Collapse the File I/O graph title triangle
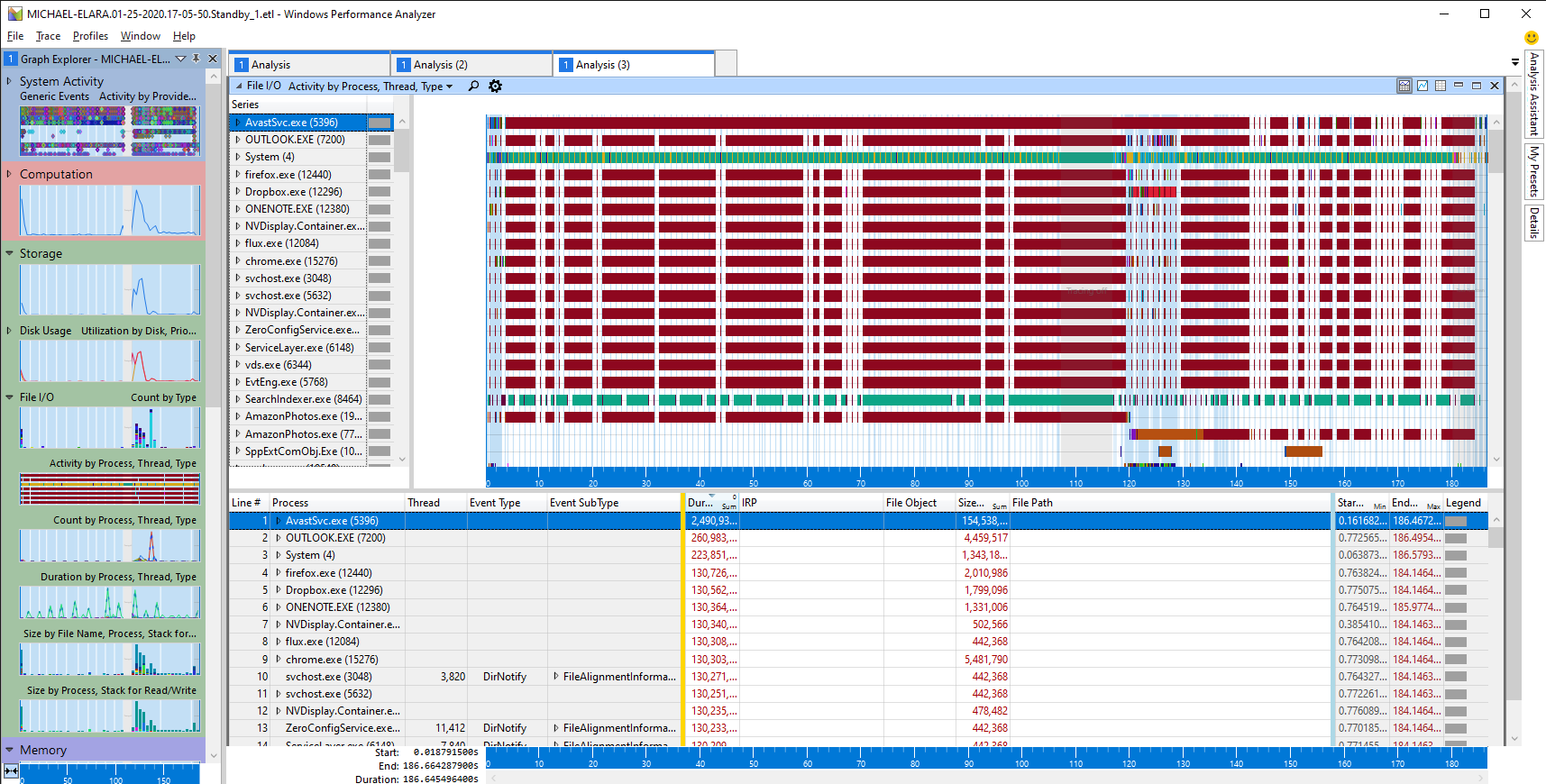 [x=239, y=87]
